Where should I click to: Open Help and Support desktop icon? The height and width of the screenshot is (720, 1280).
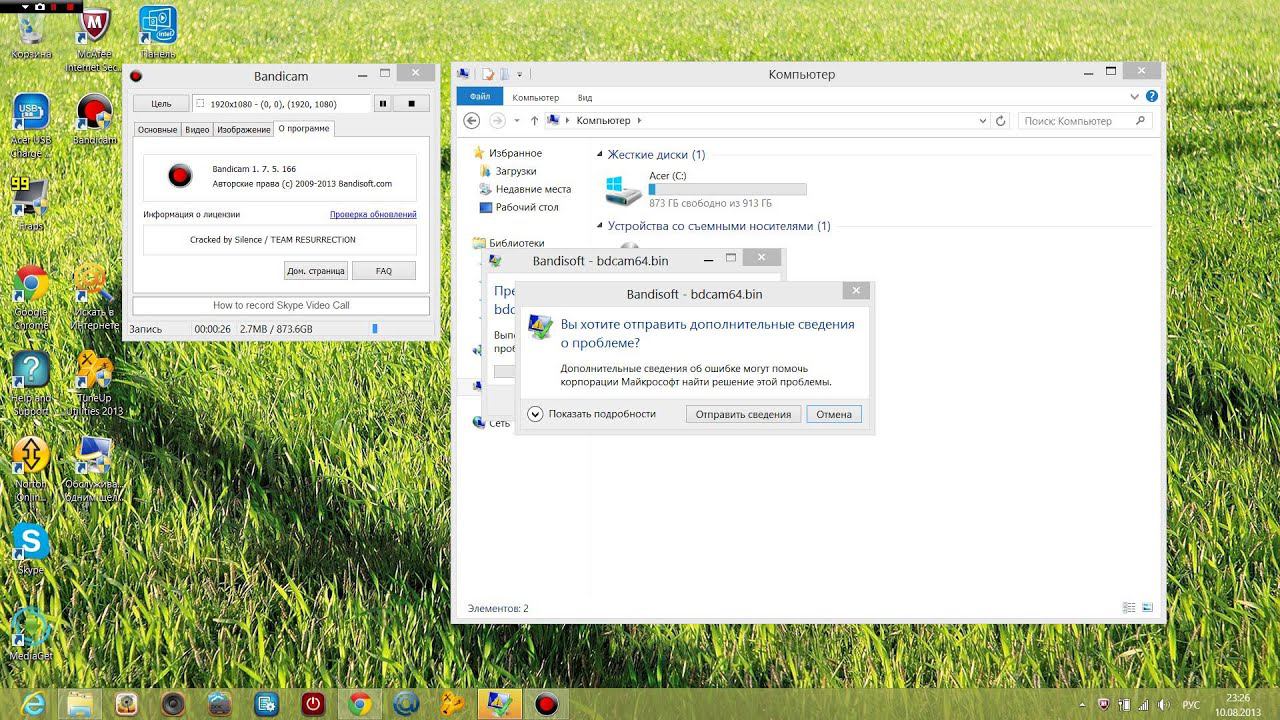pos(31,385)
